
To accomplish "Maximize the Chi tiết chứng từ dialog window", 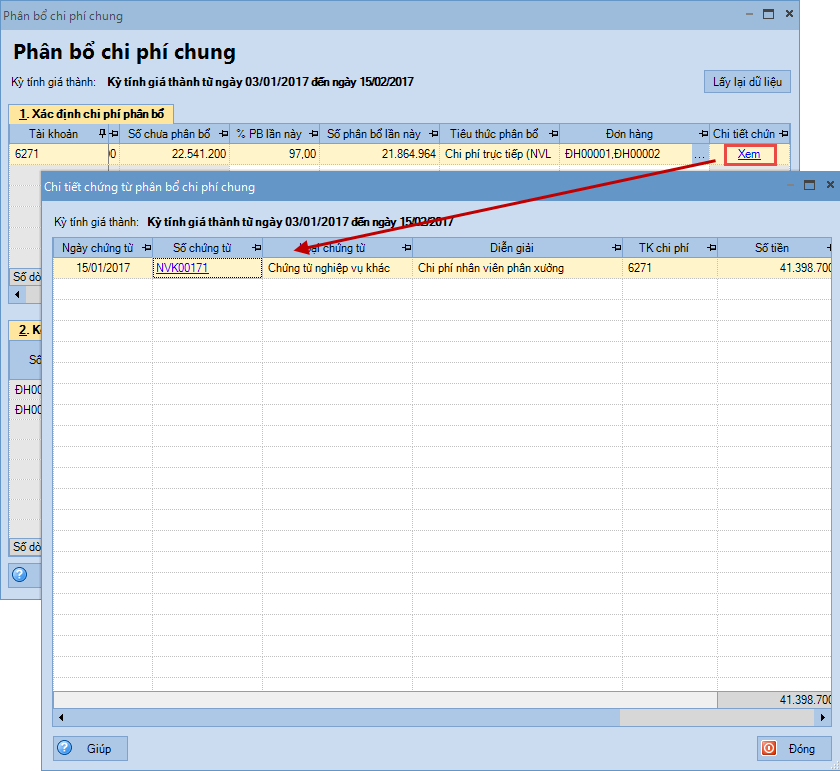I will [x=810, y=185].
